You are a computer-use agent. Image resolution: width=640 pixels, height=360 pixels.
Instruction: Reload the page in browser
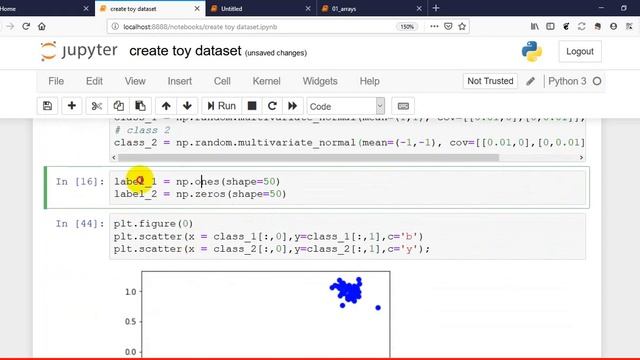pyautogui.click(x=26, y=27)
